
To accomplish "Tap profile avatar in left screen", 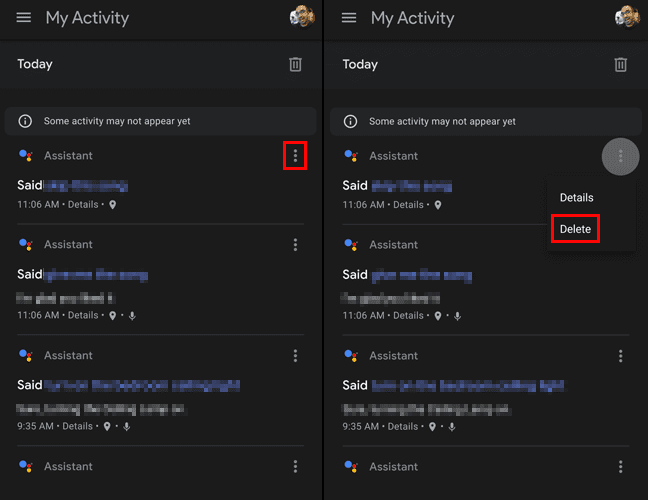I will click(302, 17).
